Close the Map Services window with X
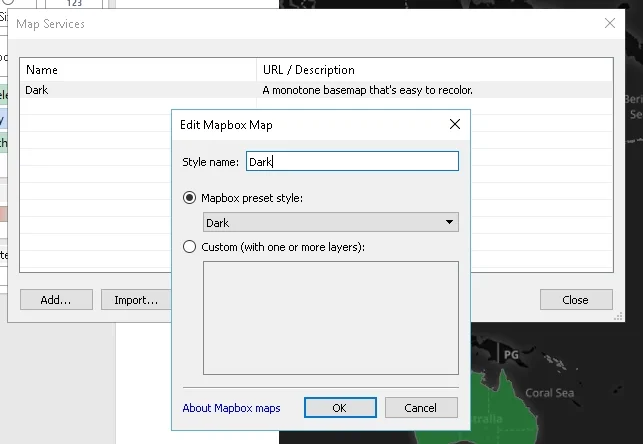Viewport: 643px width, 444px height. (x=610, y=23)
